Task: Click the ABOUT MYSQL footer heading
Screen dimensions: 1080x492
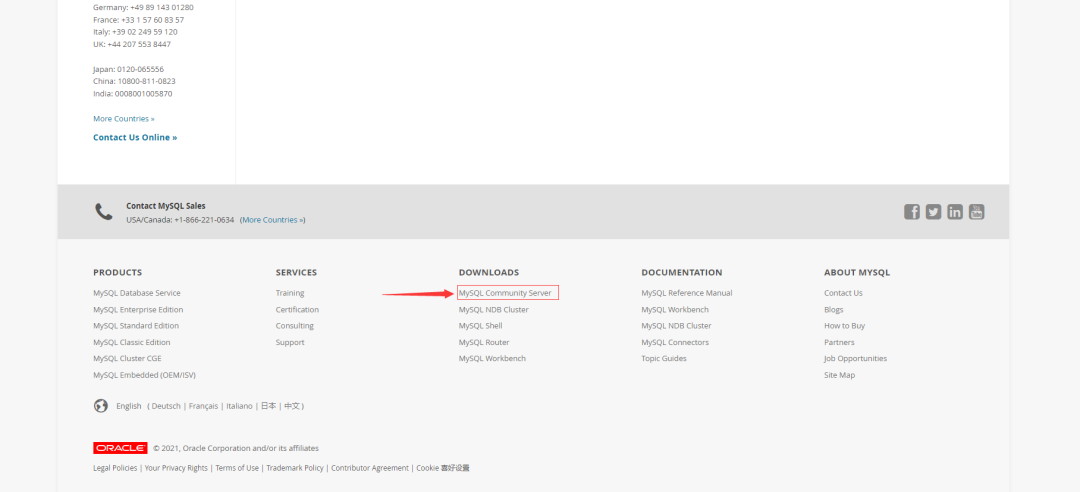Action: pyautogui.click(x=857, y=272)
